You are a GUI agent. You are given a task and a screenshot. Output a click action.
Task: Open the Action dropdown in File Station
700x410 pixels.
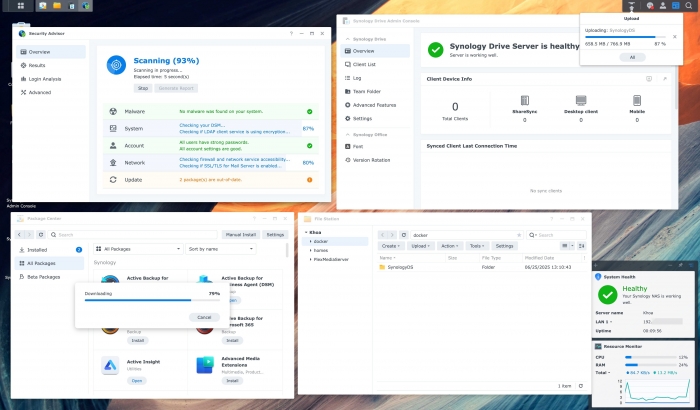tap(450, 246)
